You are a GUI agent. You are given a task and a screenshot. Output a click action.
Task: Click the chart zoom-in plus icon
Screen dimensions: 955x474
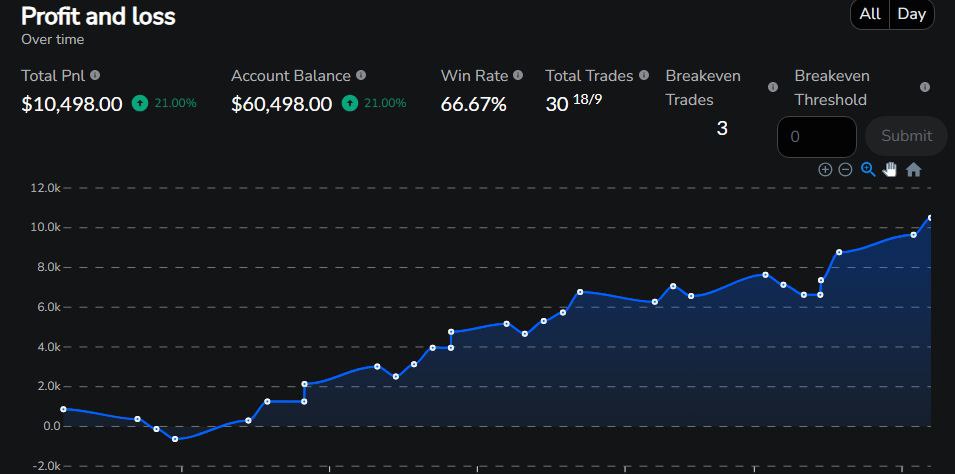tap(825, 170)
